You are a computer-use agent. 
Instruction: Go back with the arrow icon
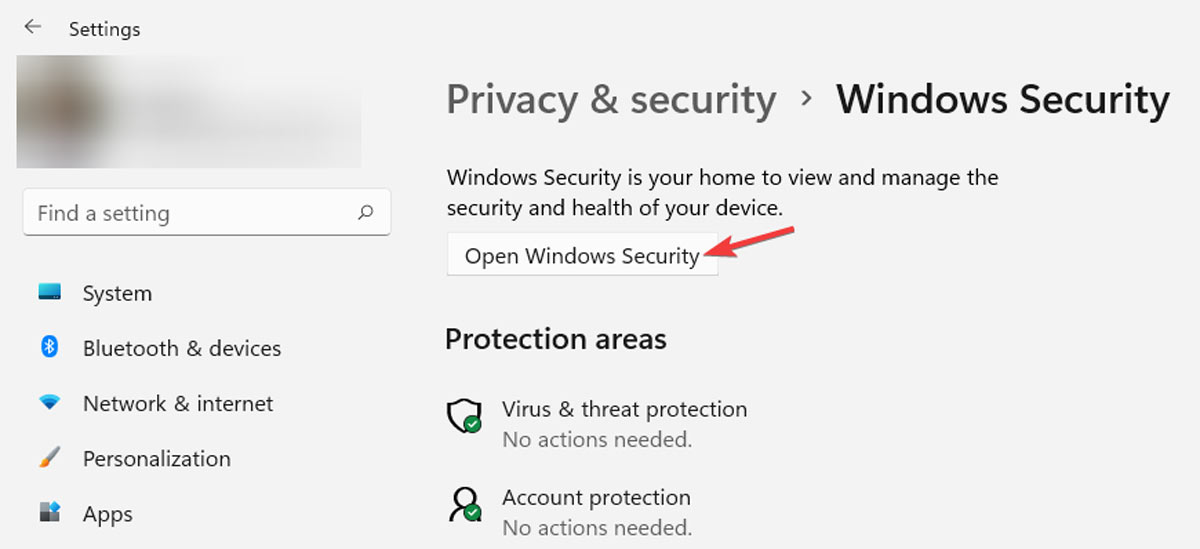click(x=33, y=27)
